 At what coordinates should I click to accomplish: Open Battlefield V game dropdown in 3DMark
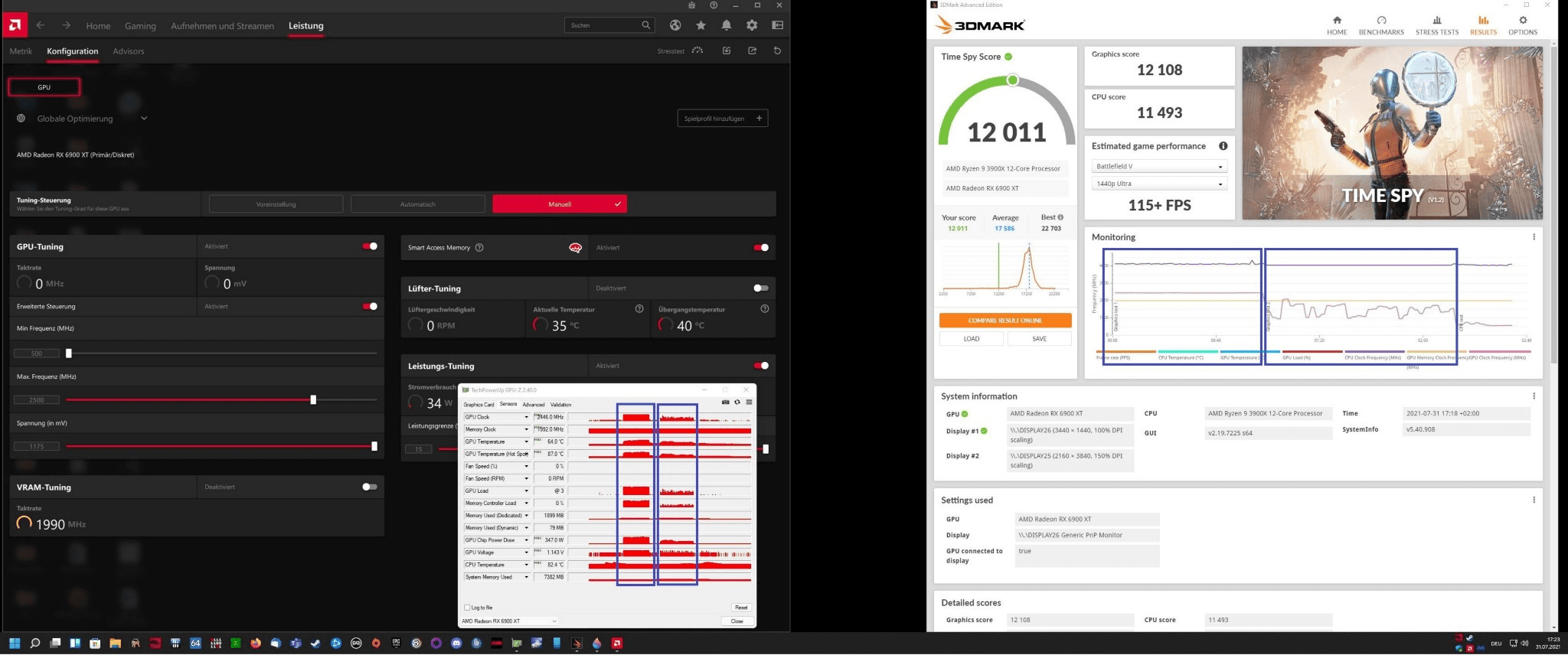click(x=1159, y=166)
